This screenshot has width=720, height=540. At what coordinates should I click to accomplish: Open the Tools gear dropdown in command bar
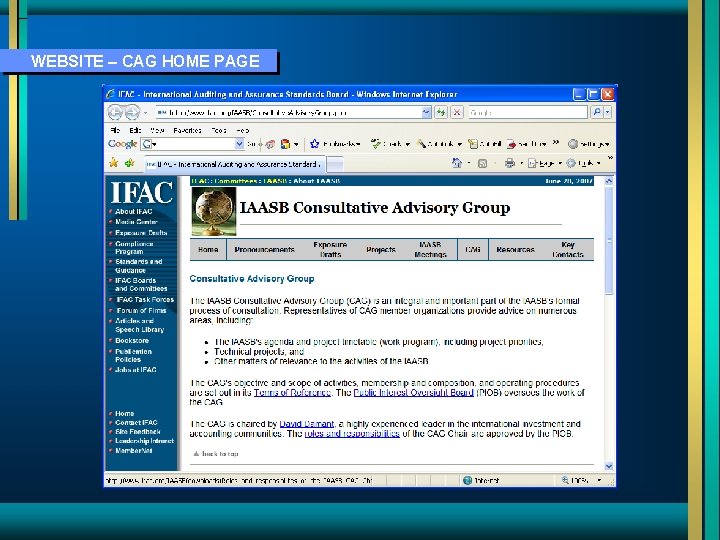(x=583, y=163)
